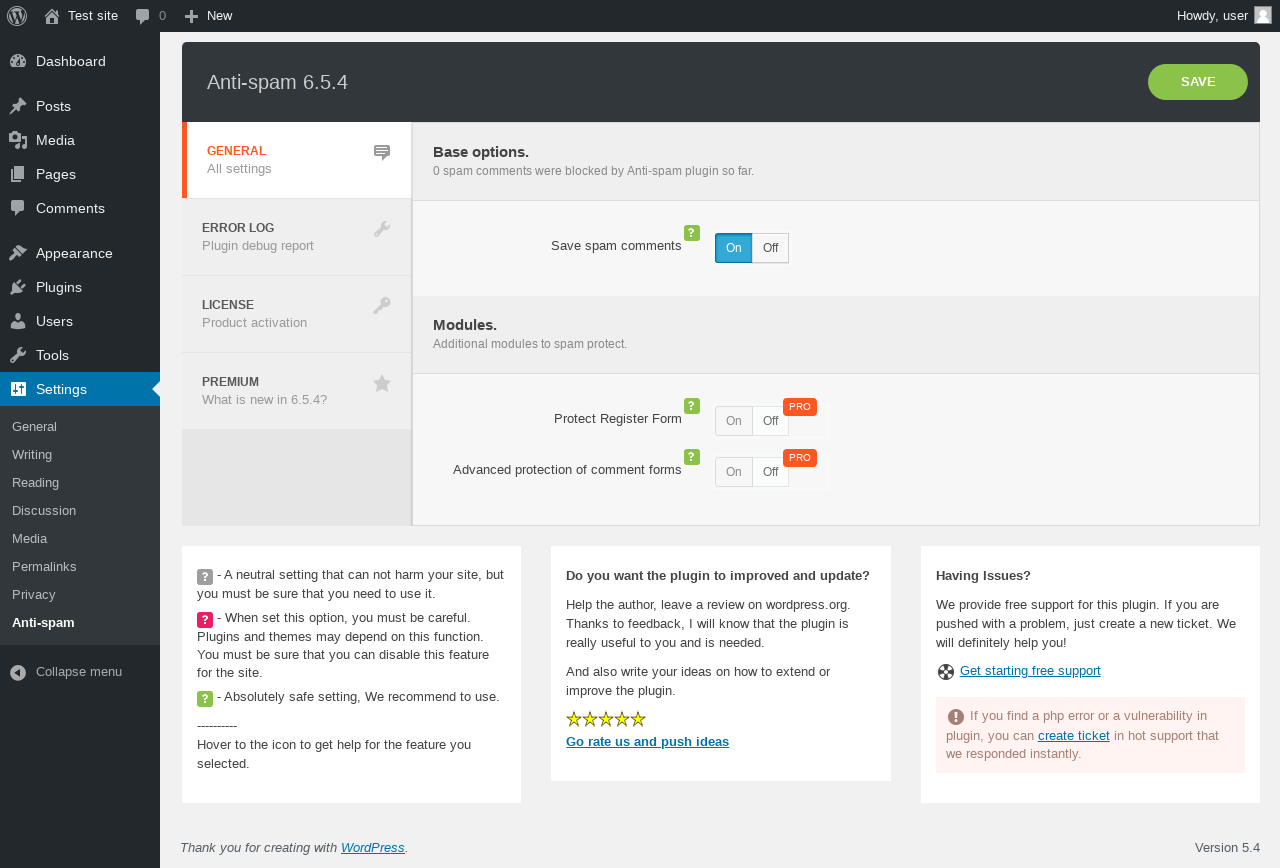Click the WordPress logo icon

click(x=17, y=15)
